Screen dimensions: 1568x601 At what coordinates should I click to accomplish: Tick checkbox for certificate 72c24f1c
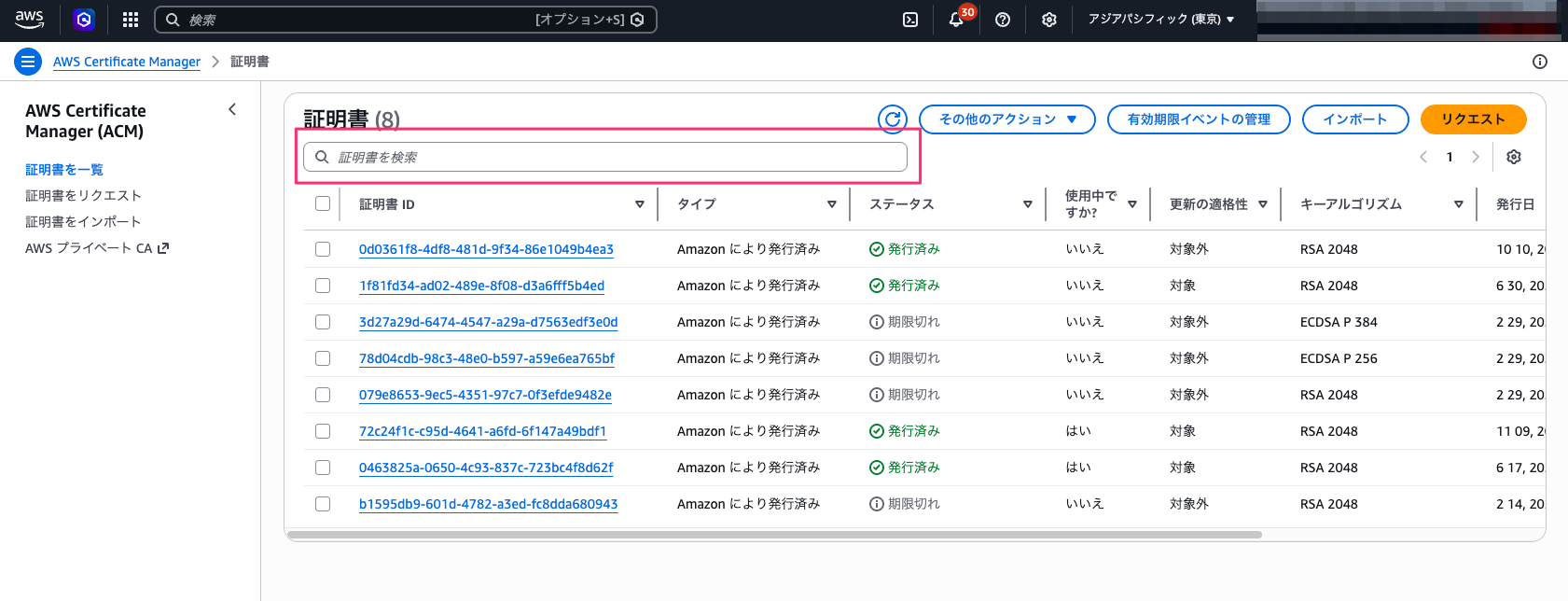coord(323,431)
